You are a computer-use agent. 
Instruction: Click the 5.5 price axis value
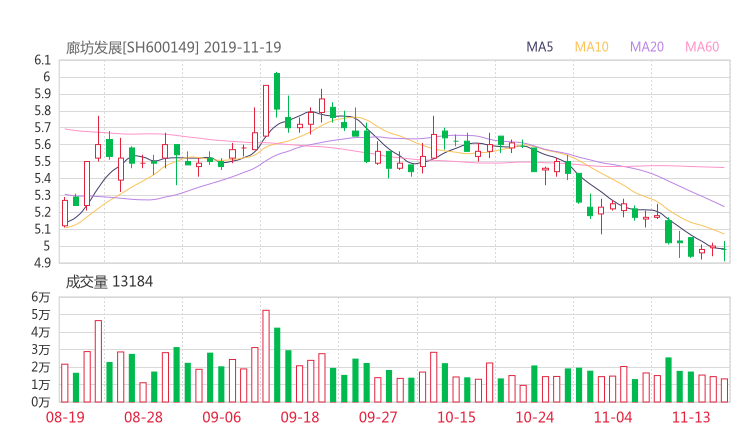42,161
